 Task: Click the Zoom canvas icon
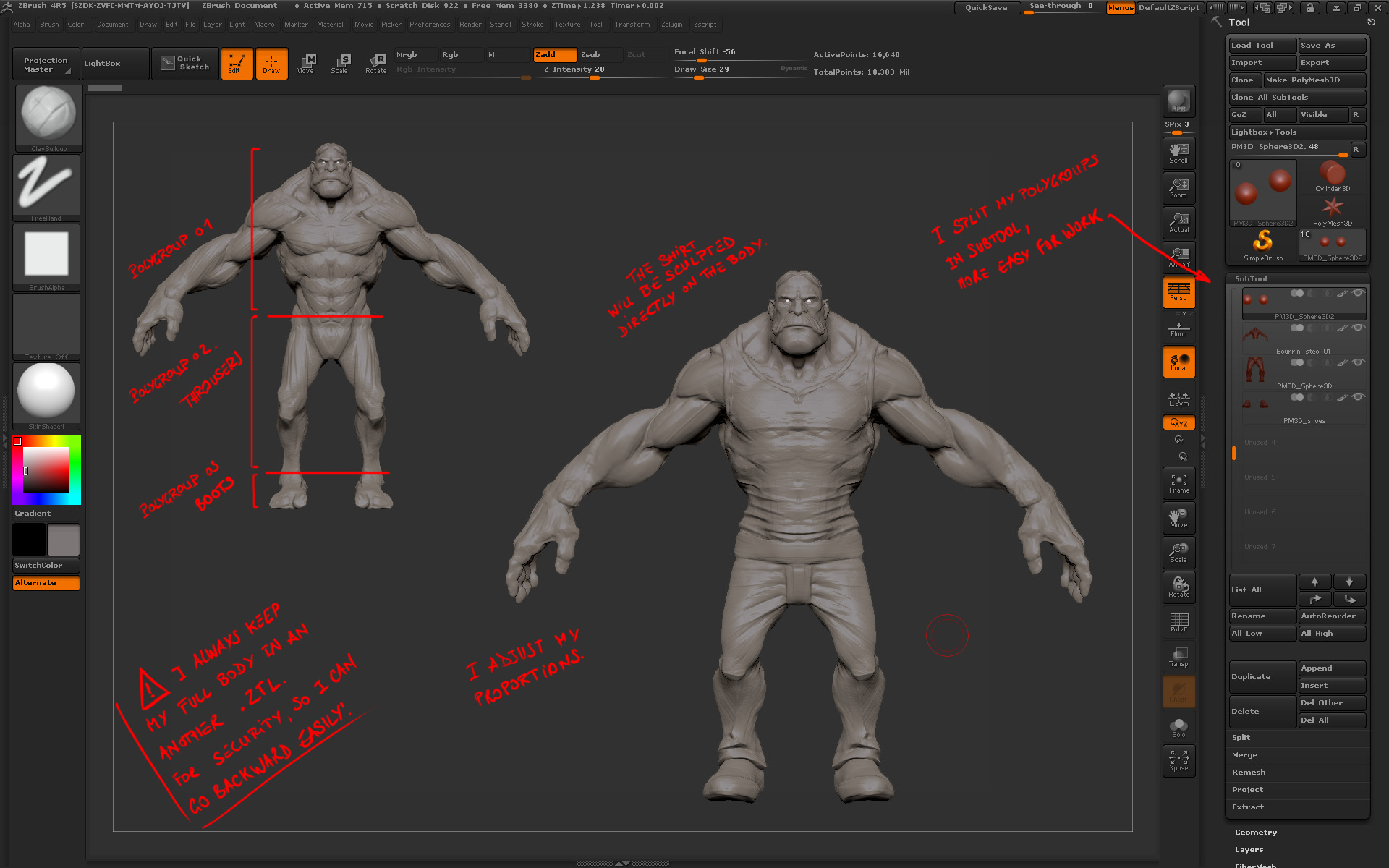coord(1178,188)
